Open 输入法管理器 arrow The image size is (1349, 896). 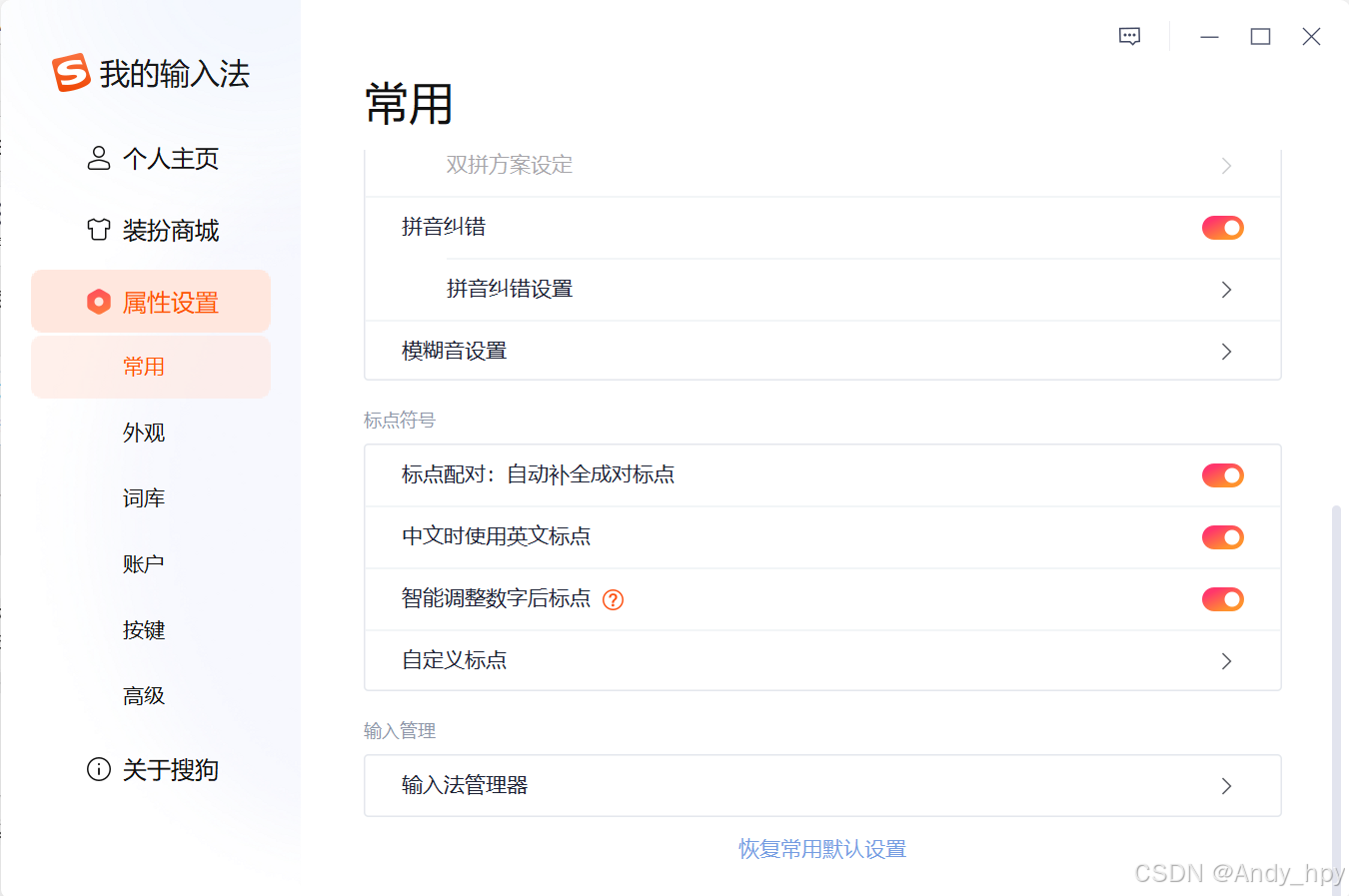(1227, 786)
